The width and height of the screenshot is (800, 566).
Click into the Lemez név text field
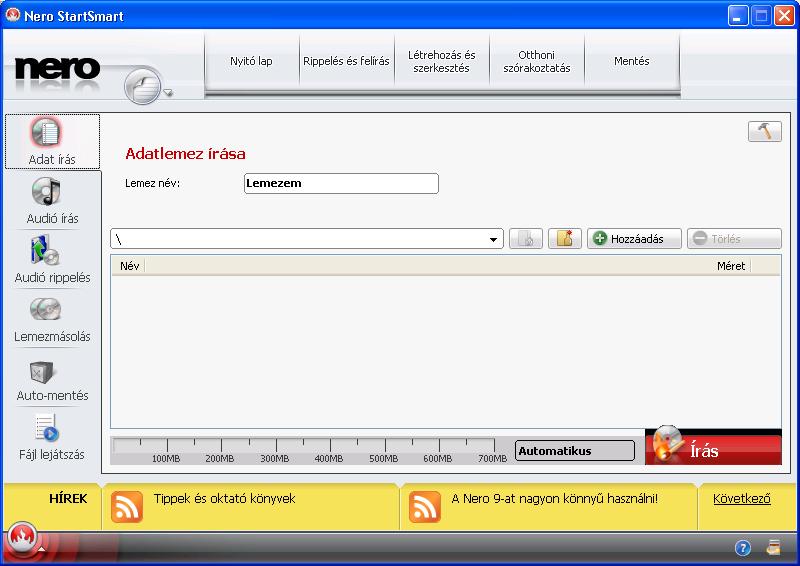coord(341,183)
